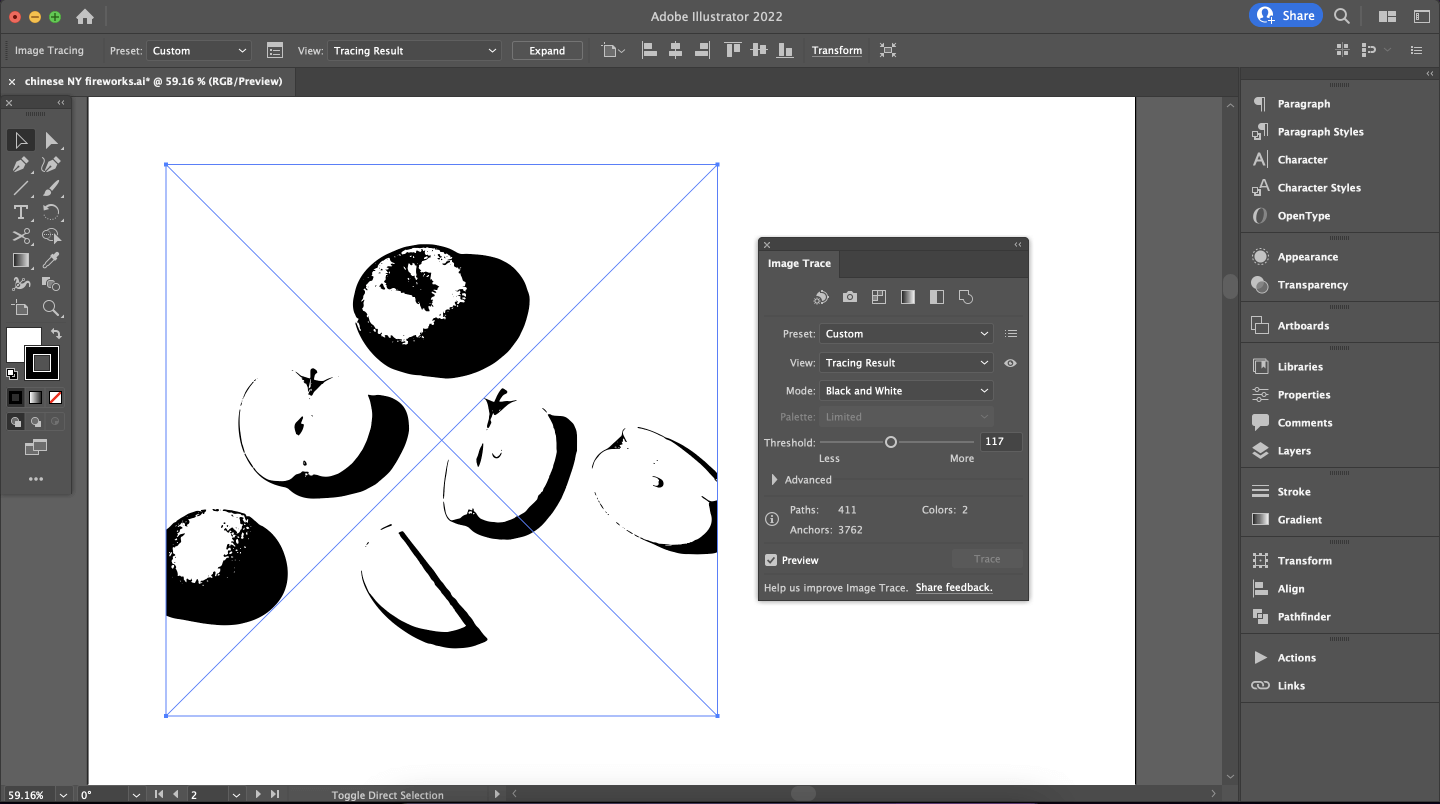Open the Appearance panel
The height and width of the screenshot is (804, 1440).
pyautogui.click(x=1307, y=257)
